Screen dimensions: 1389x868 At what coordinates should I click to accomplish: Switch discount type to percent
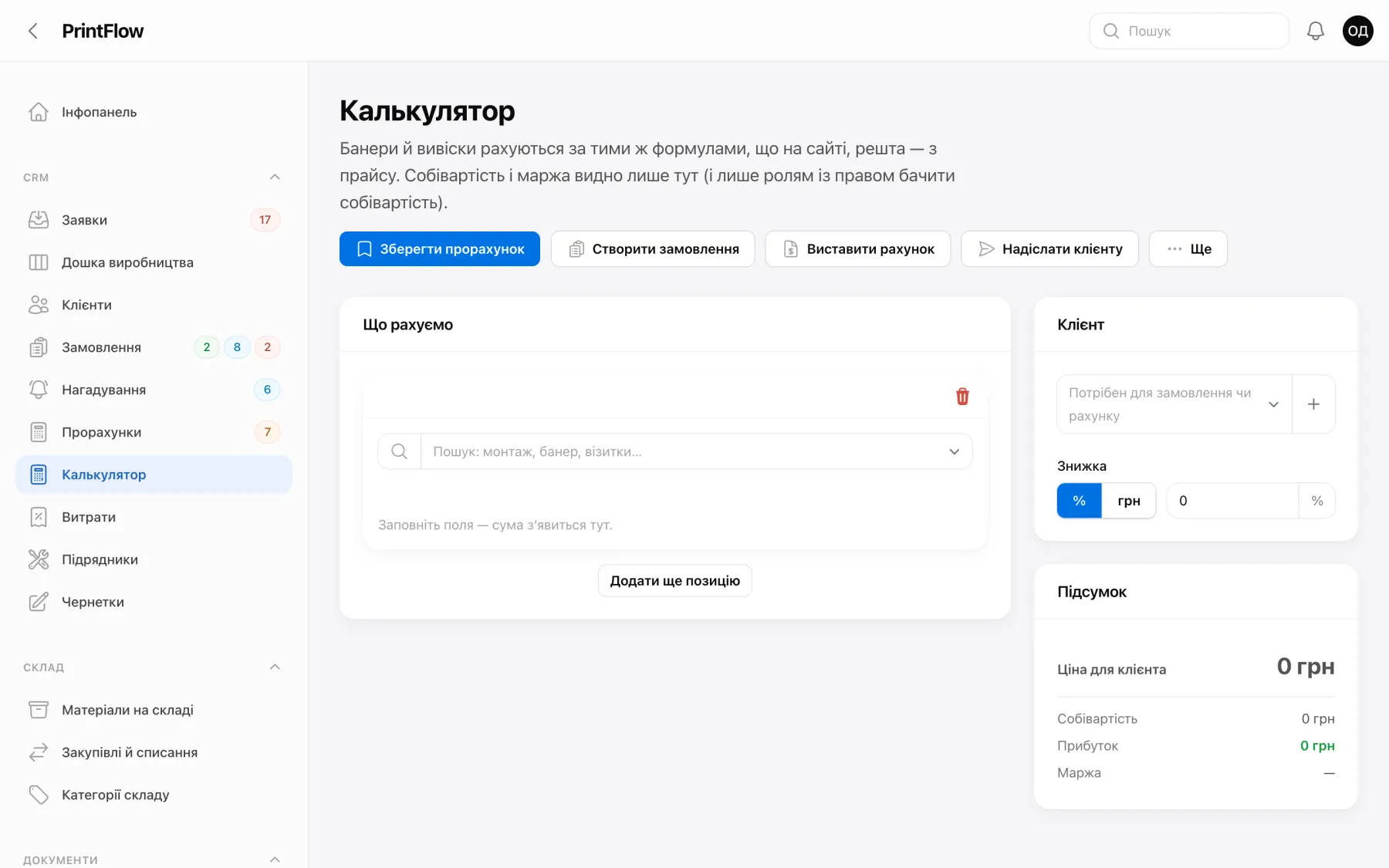(x=1079, y=501)
